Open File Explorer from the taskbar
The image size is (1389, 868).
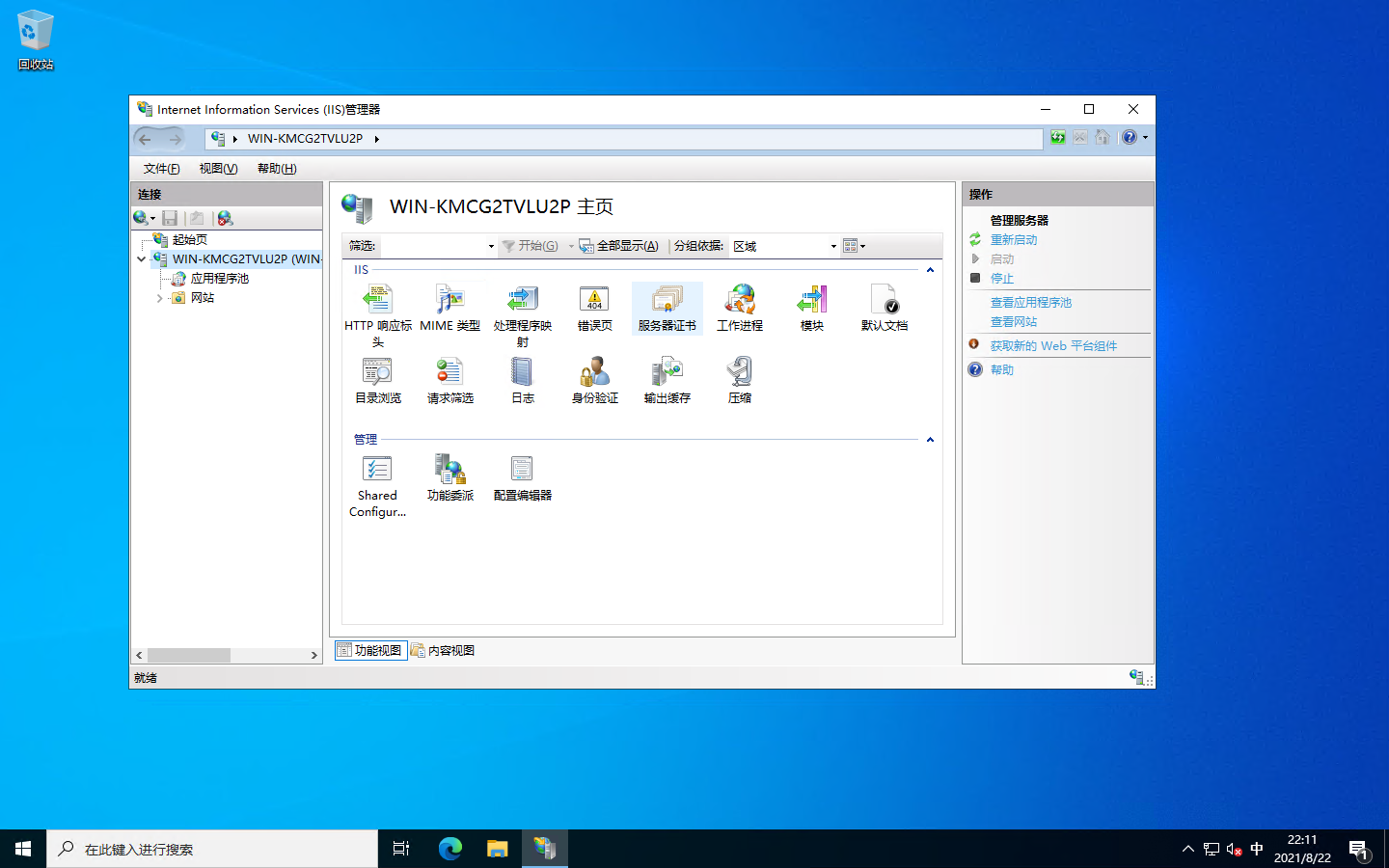[x=497, y=849]
